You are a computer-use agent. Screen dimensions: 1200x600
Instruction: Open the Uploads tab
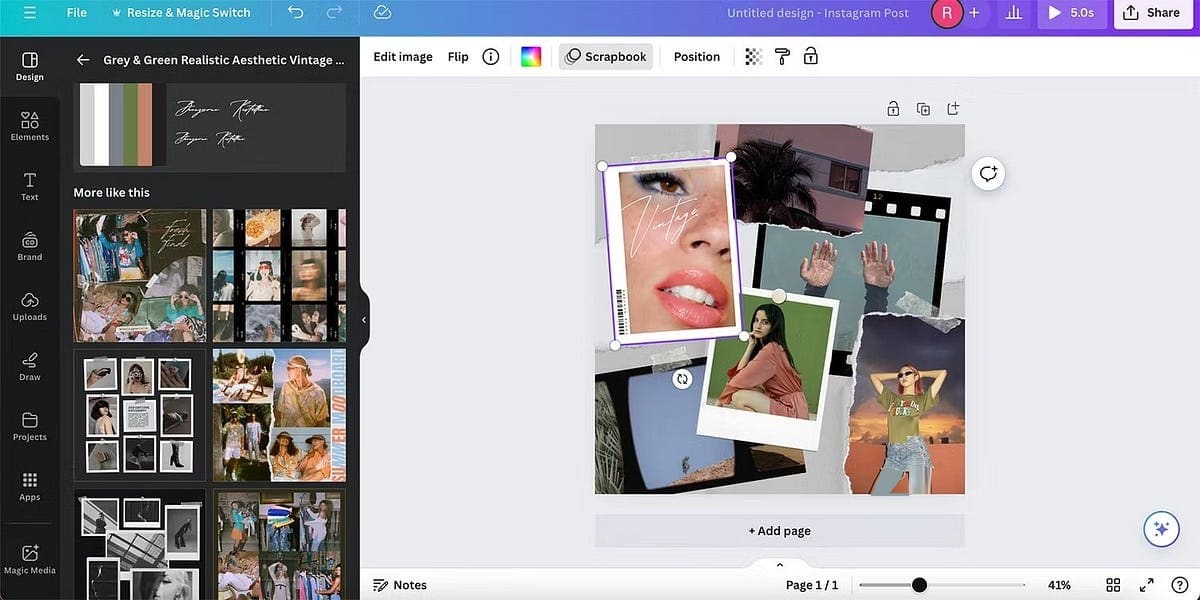click(x=30, y=307)
